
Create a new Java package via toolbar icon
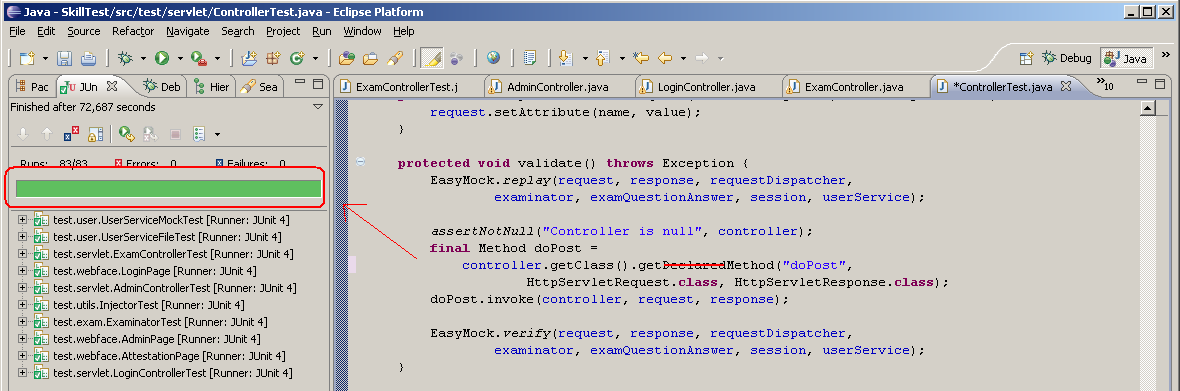(272, 58)
